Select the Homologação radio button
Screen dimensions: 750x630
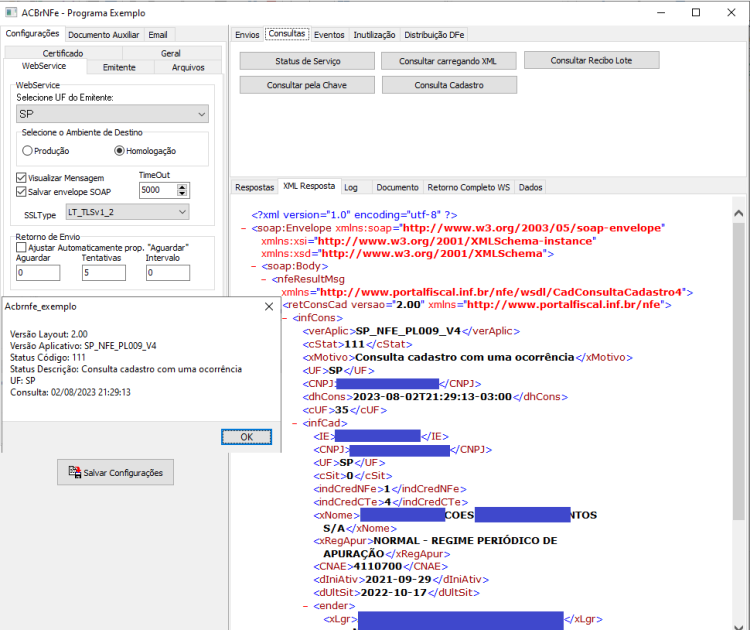119,151
